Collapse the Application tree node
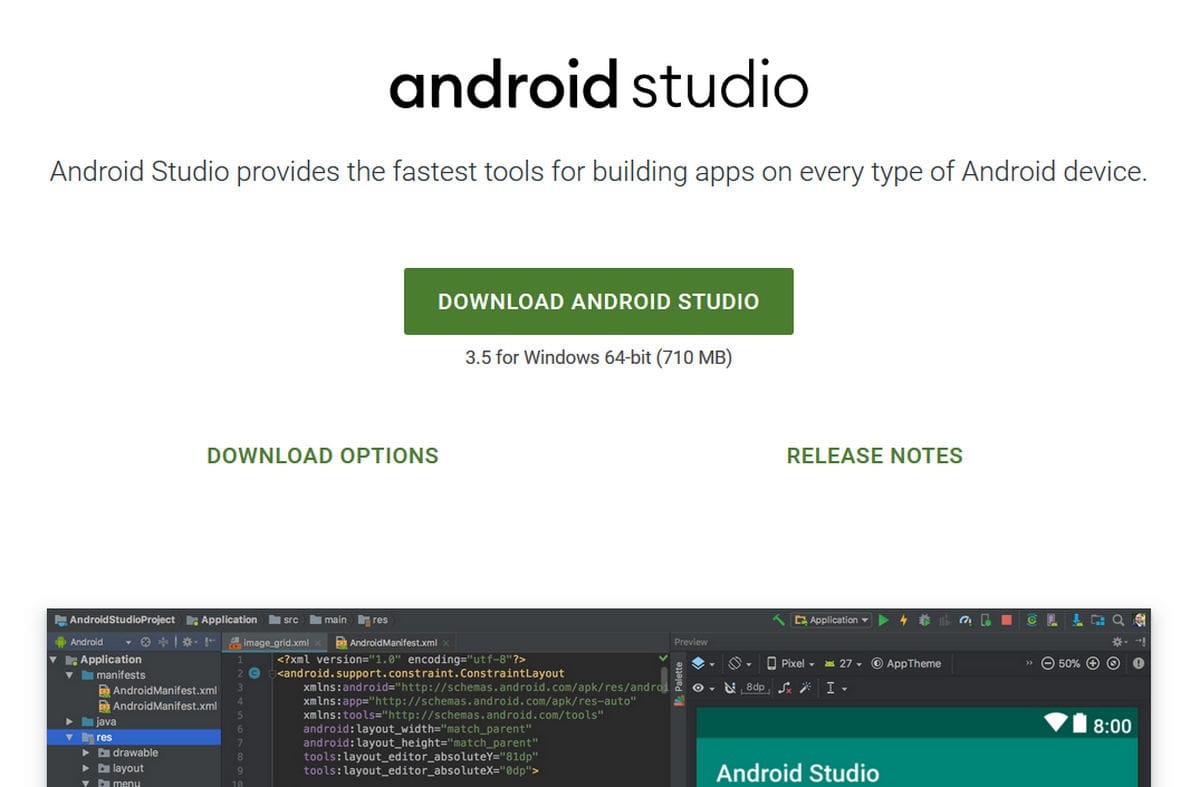Screen dimensions: 1200x787 (x=53, y=660)
